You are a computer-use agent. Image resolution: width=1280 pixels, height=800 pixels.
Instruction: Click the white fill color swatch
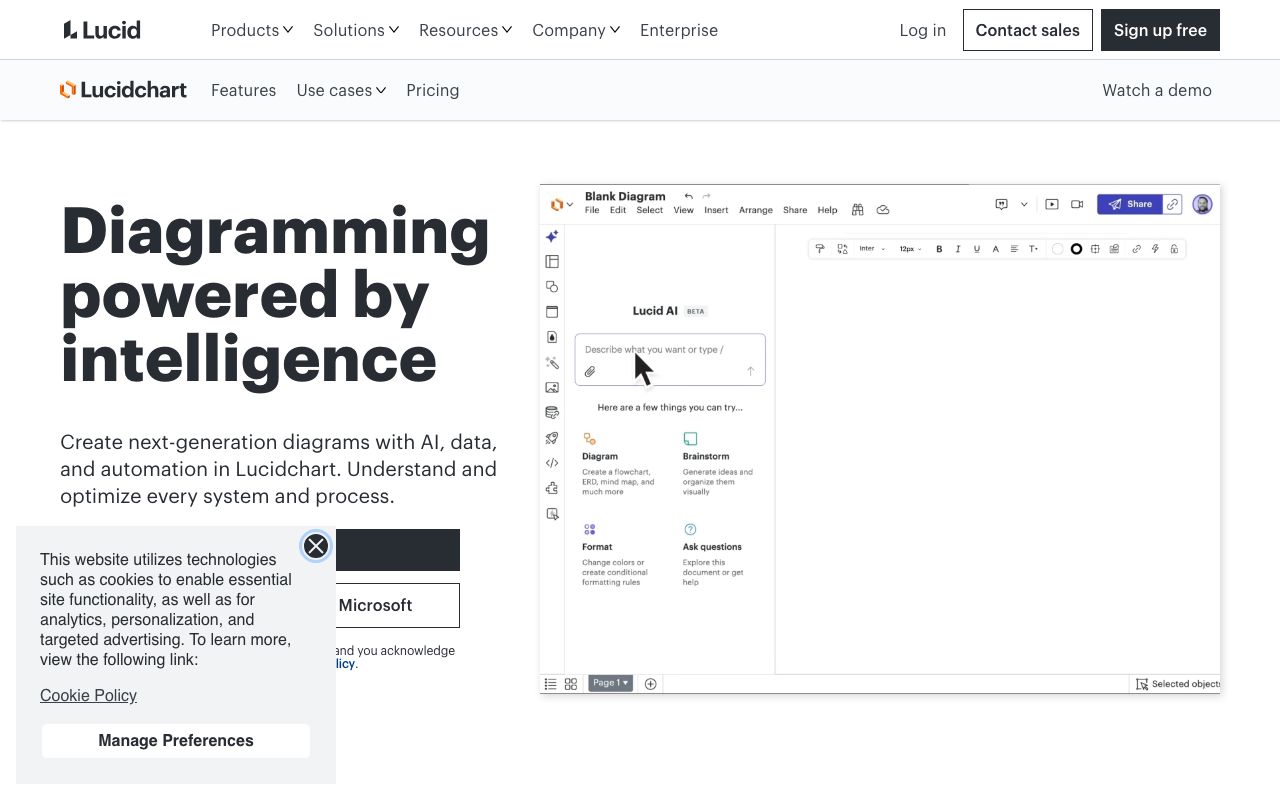click(1057, 249)
